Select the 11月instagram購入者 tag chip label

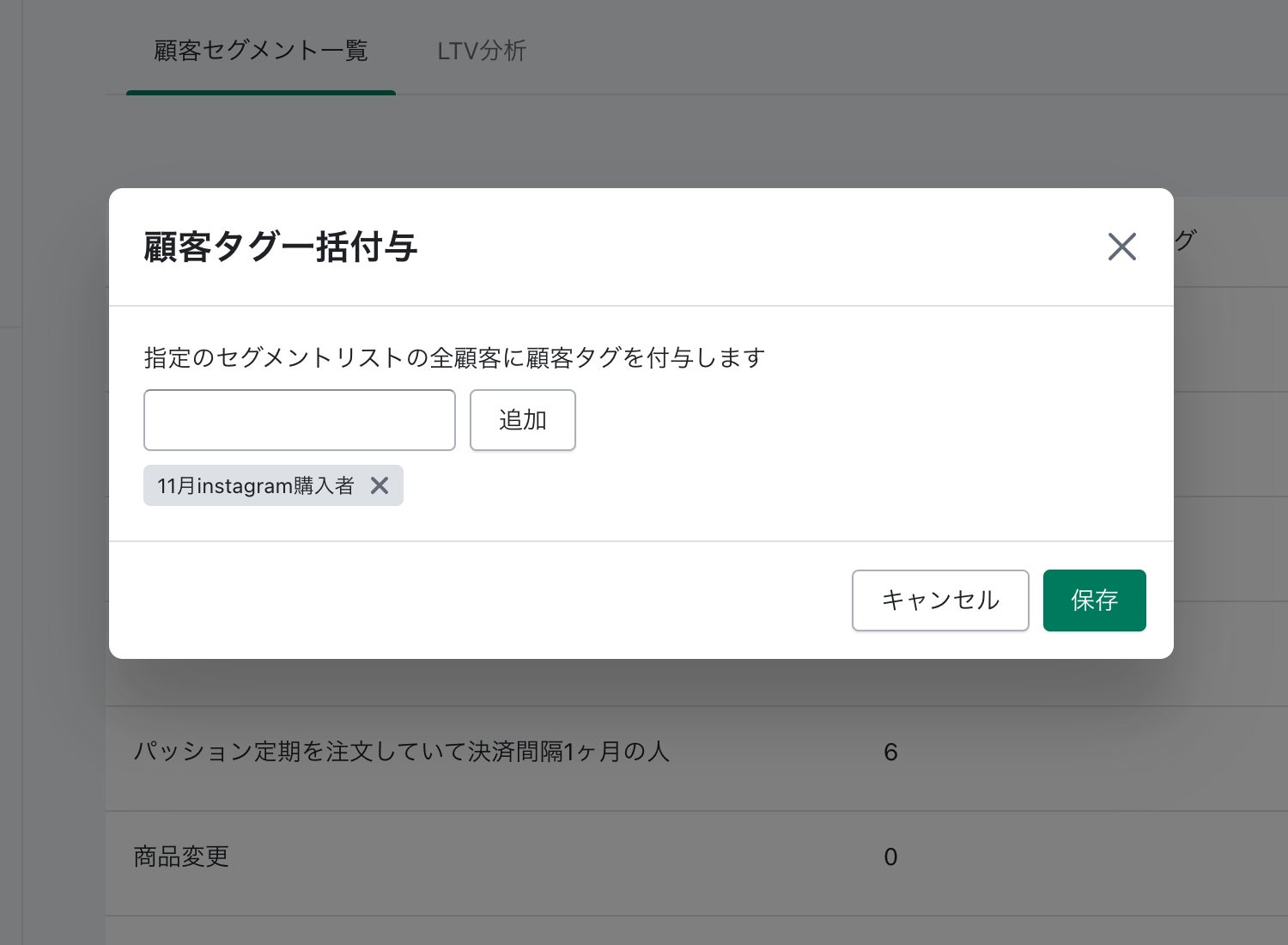coord(255,485)
